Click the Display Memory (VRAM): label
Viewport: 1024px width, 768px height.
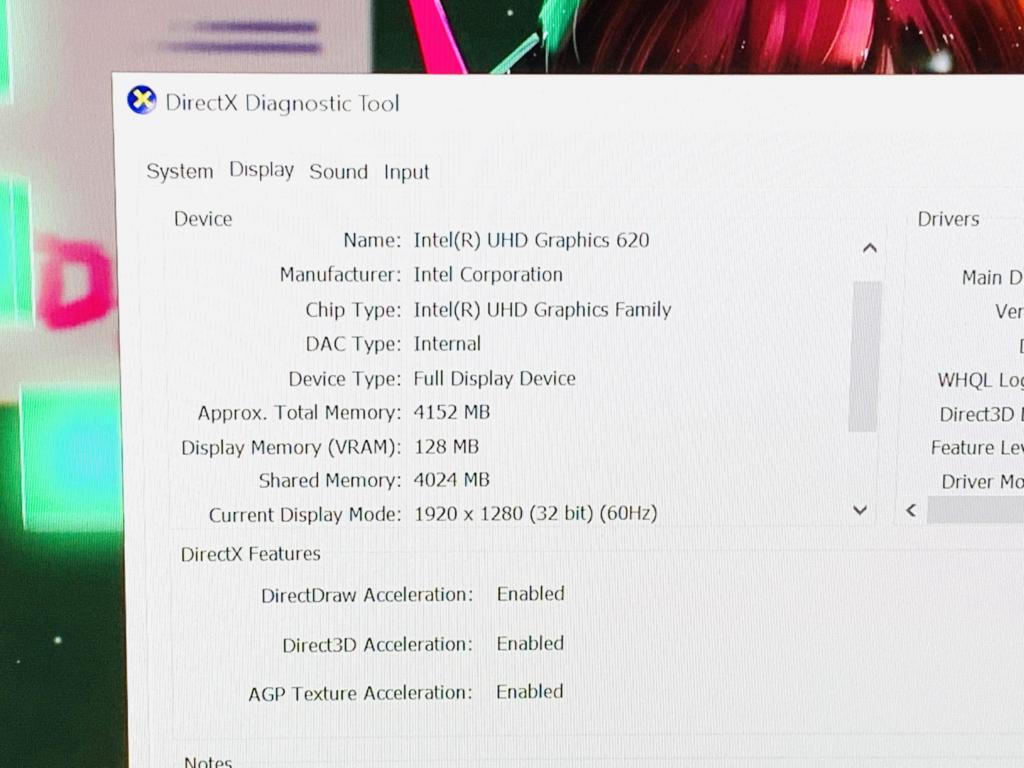[291, 447]
